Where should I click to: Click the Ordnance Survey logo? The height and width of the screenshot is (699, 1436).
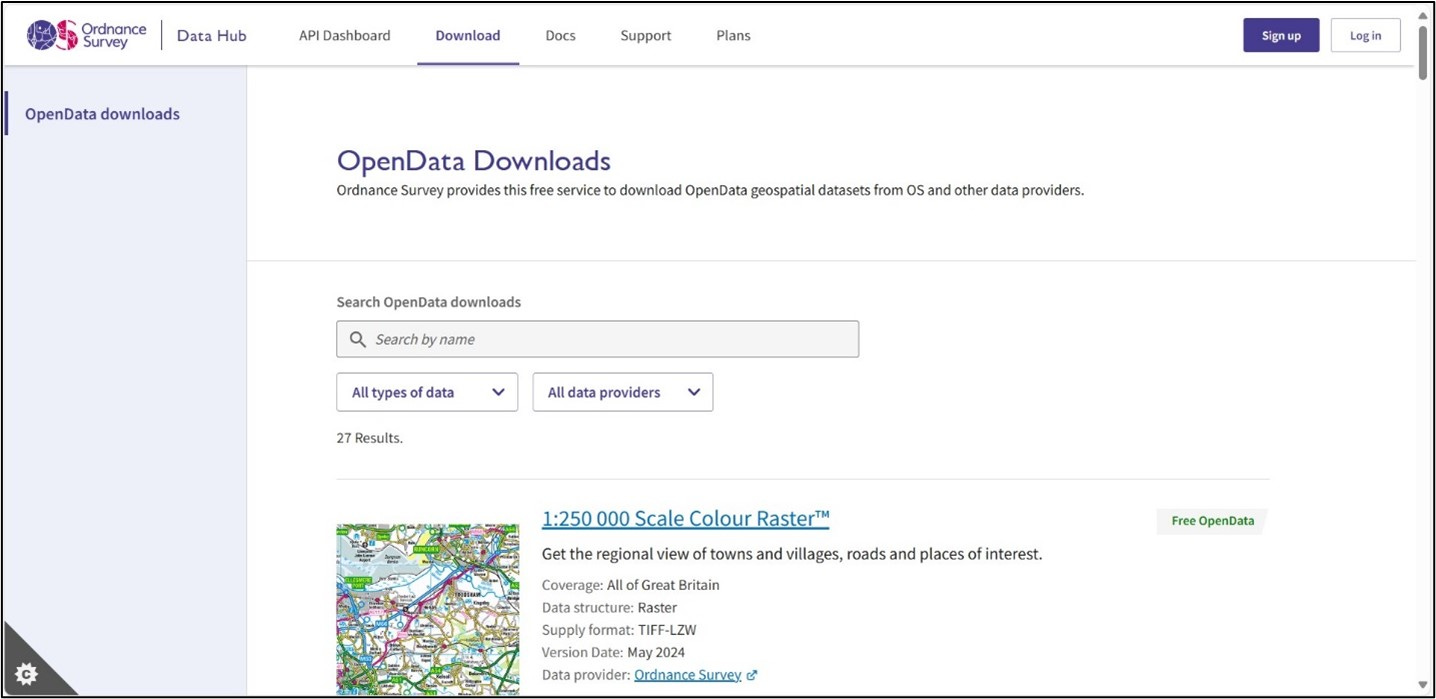[86, 35]
